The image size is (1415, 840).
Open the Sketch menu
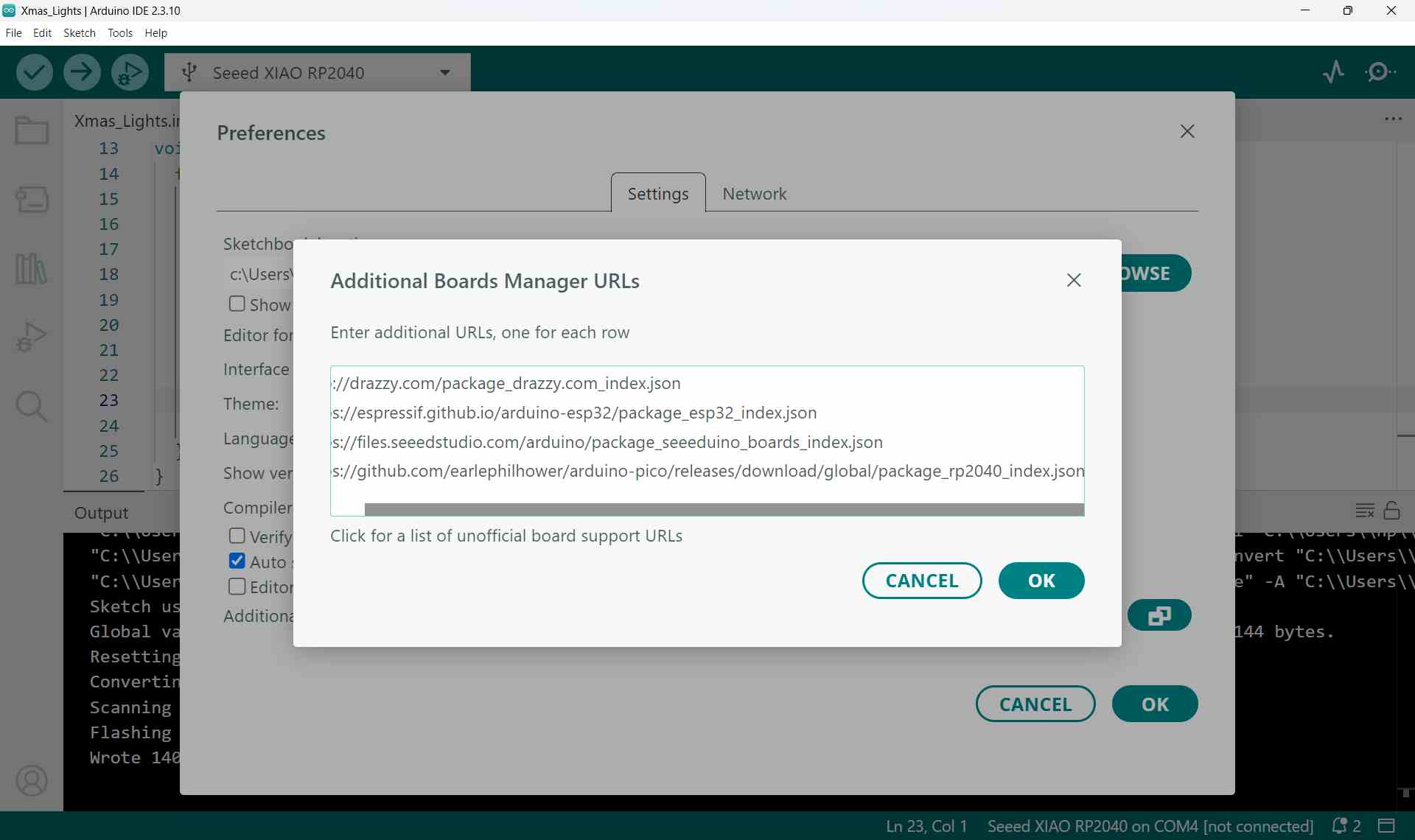click(x=80, y=33)
